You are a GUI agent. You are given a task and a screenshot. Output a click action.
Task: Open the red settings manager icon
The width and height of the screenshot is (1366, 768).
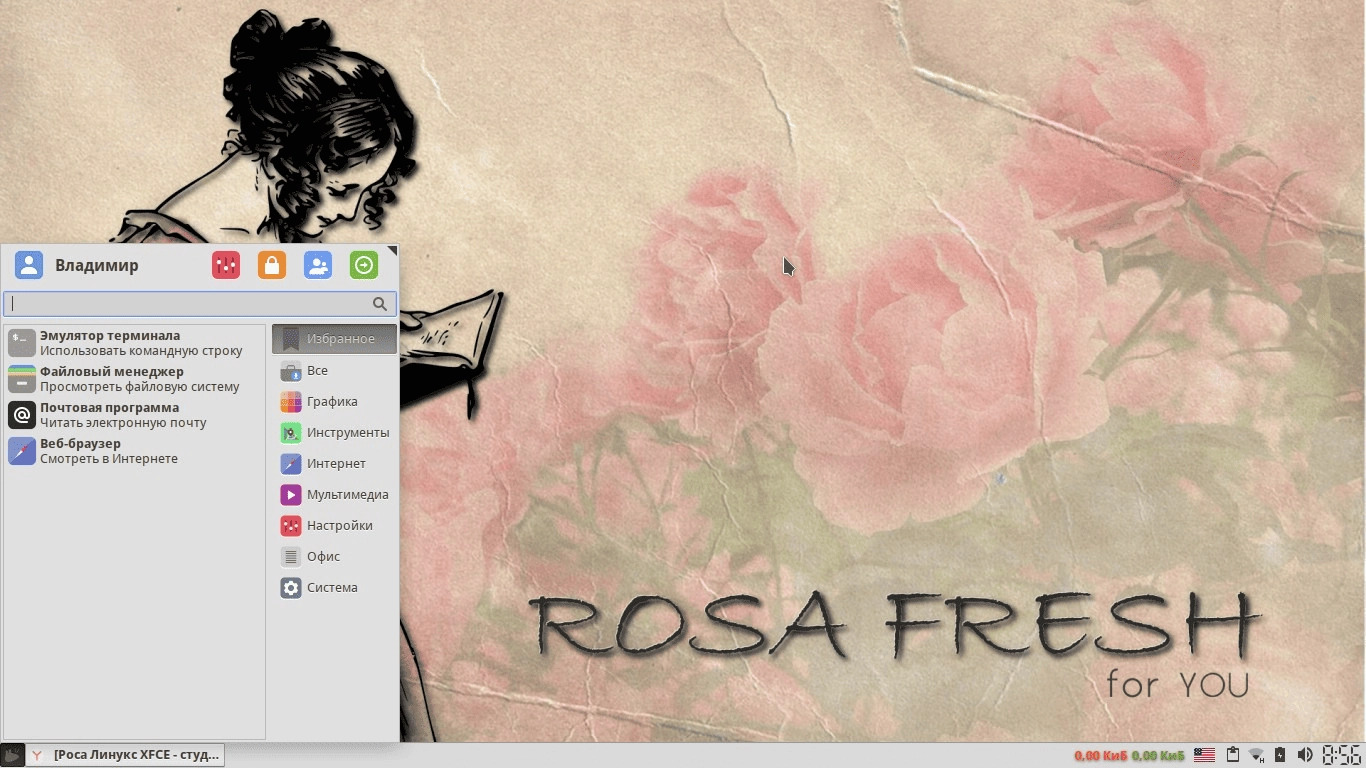226,265
